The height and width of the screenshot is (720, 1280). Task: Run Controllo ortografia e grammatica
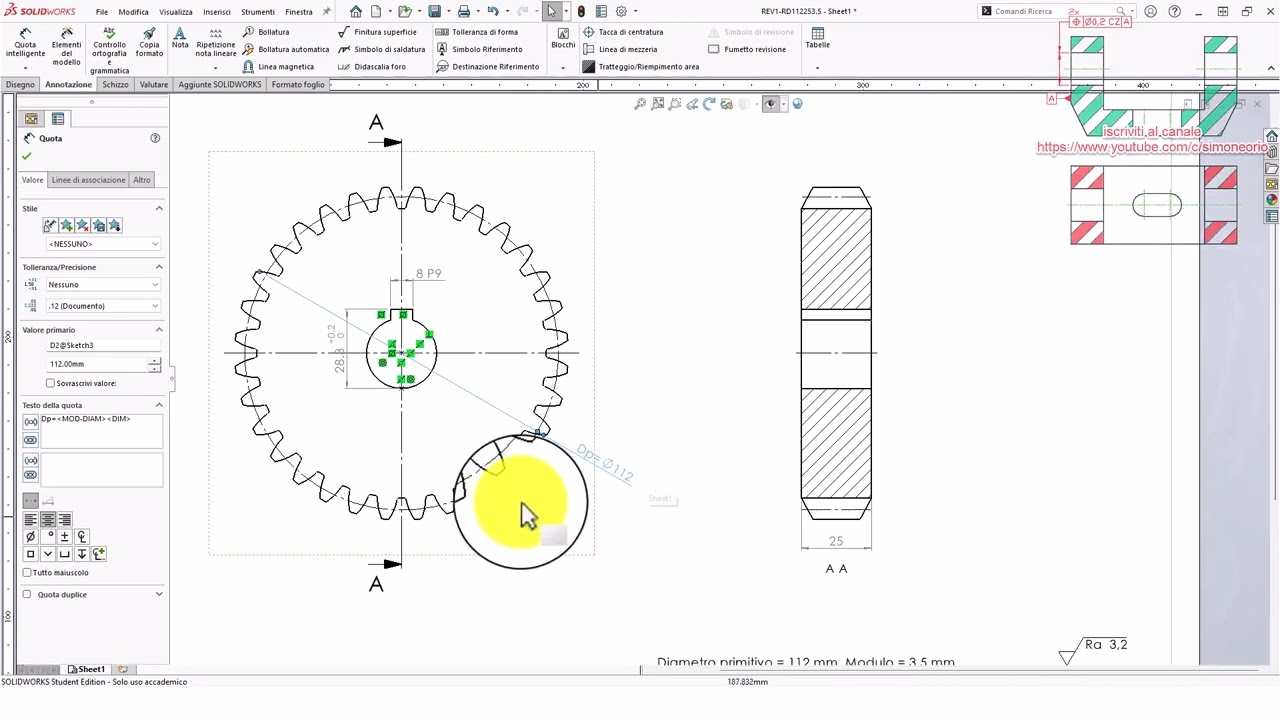point(109,50)
